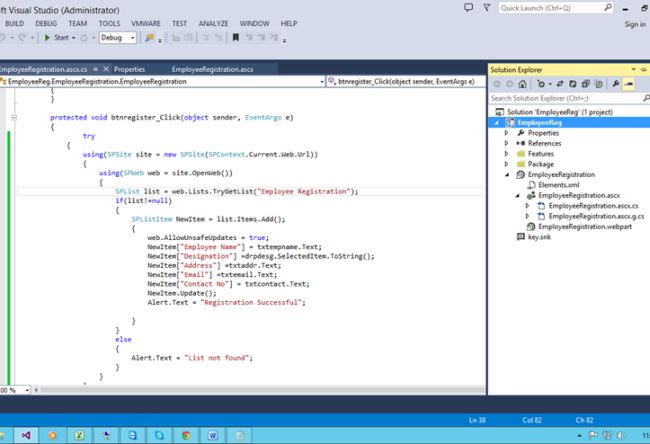Viewport: 650px width, 444px height.
Task: Click the Sync with Active Document icon
Action: coord(558,85)
